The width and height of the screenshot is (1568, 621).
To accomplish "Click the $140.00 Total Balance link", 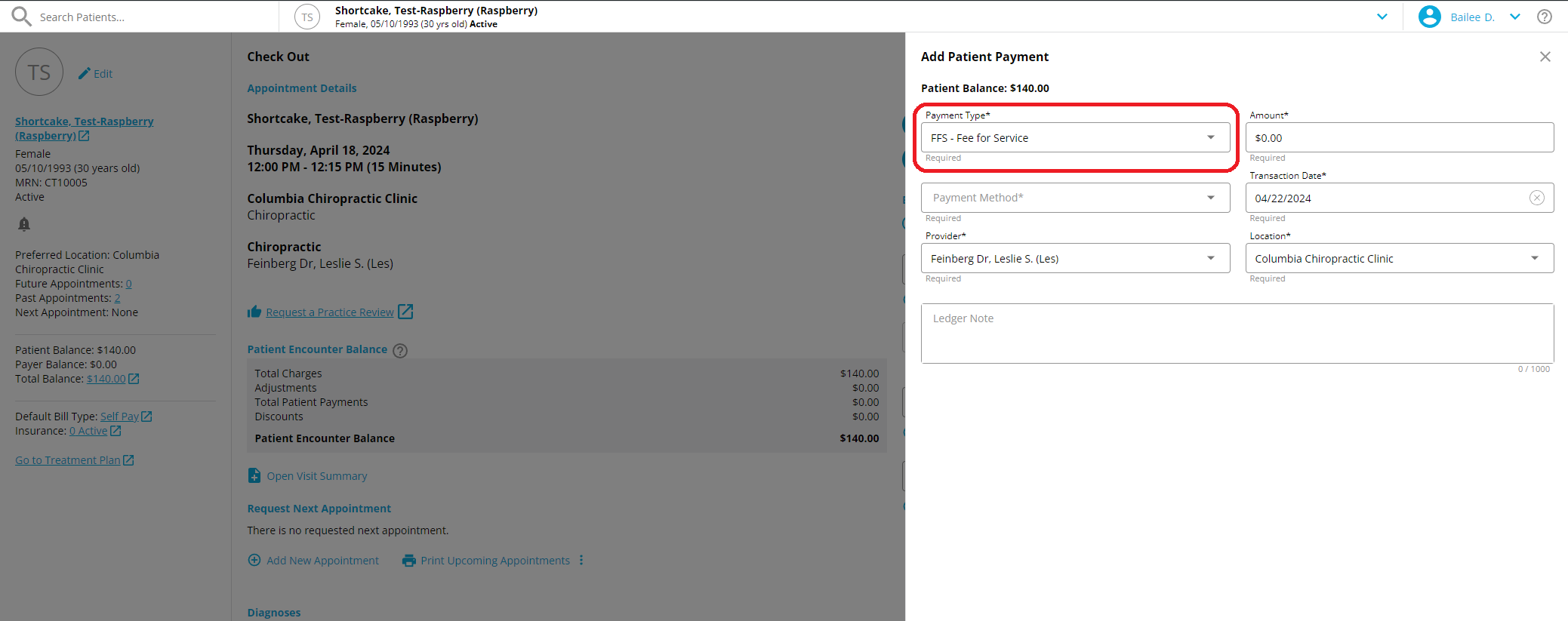I will click(x=106, y=379).
